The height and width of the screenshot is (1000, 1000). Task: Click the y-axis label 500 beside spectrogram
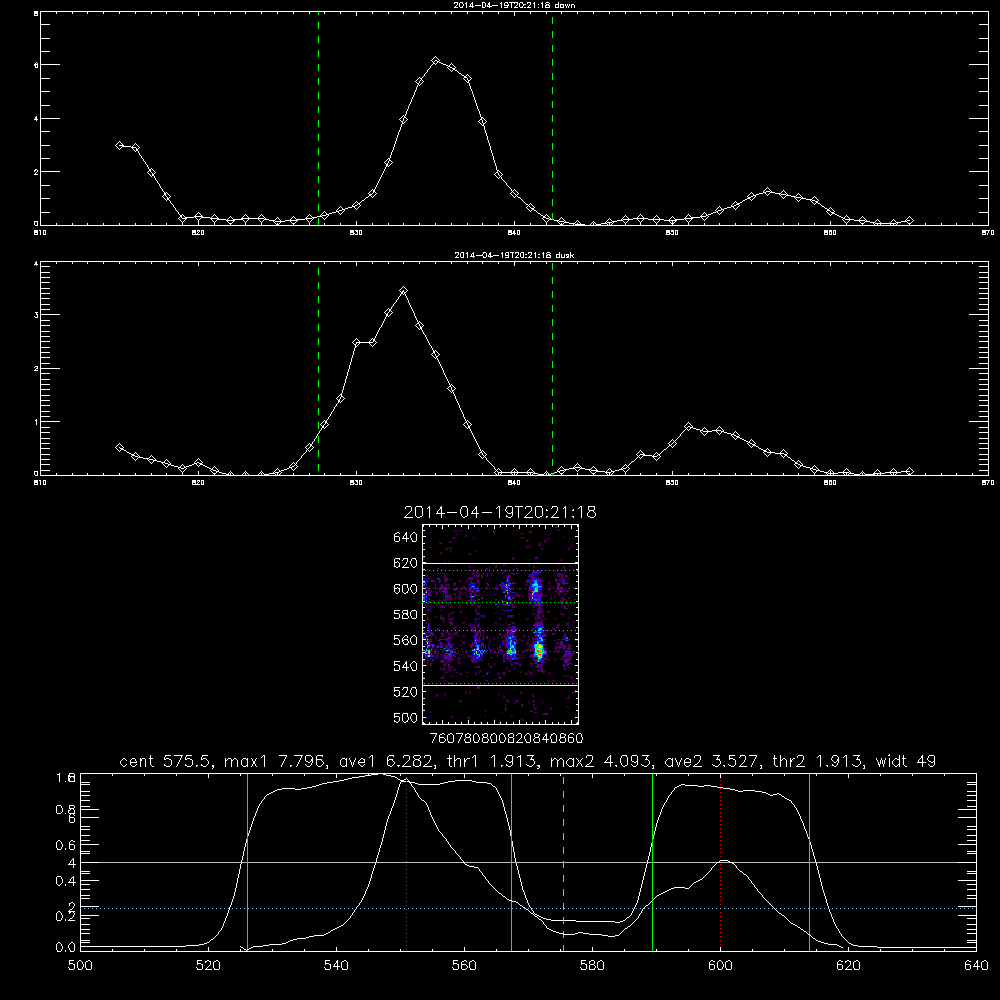pos(406,717)
